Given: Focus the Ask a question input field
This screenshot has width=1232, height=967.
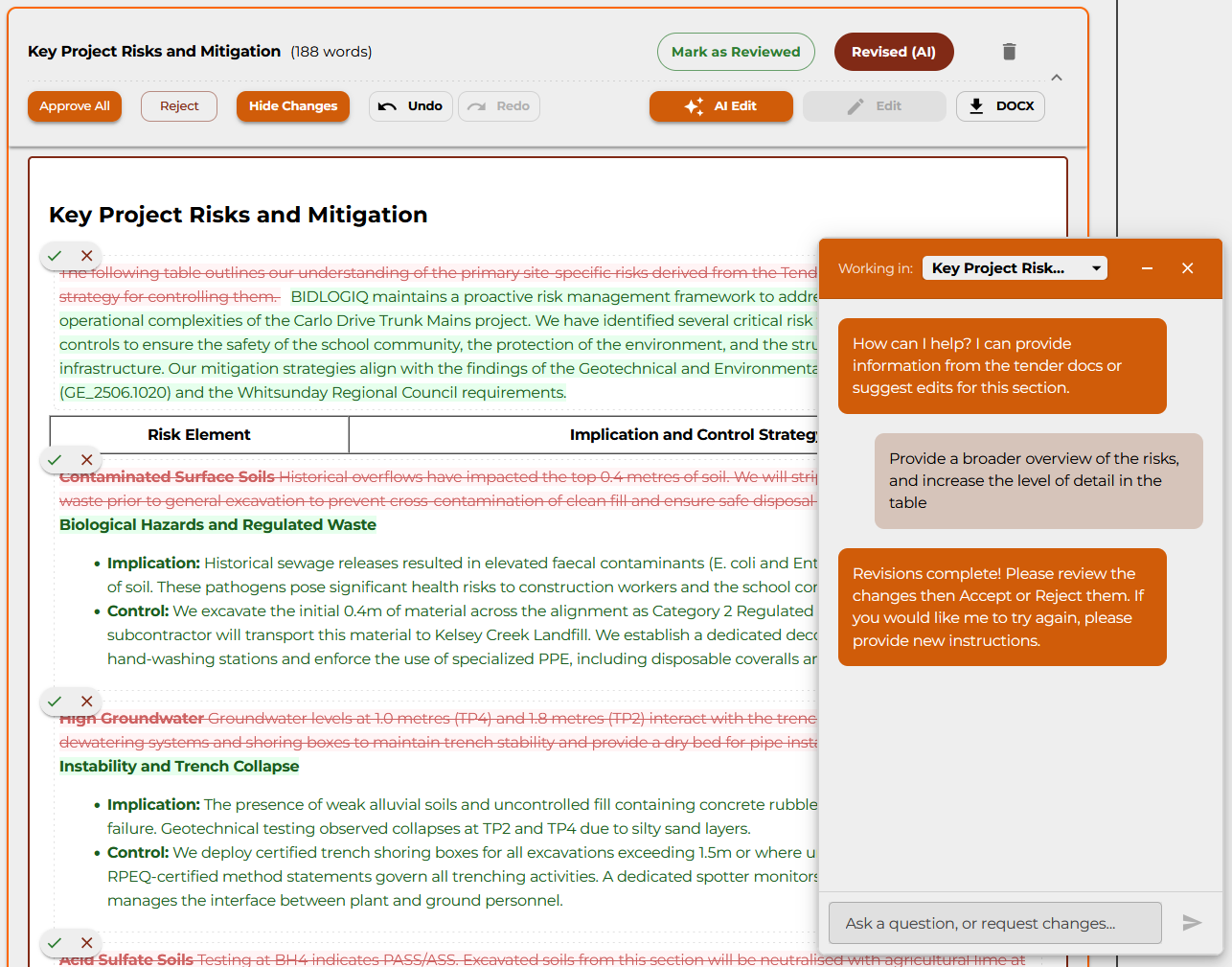Looking at the screenshot, I should 994,923.
